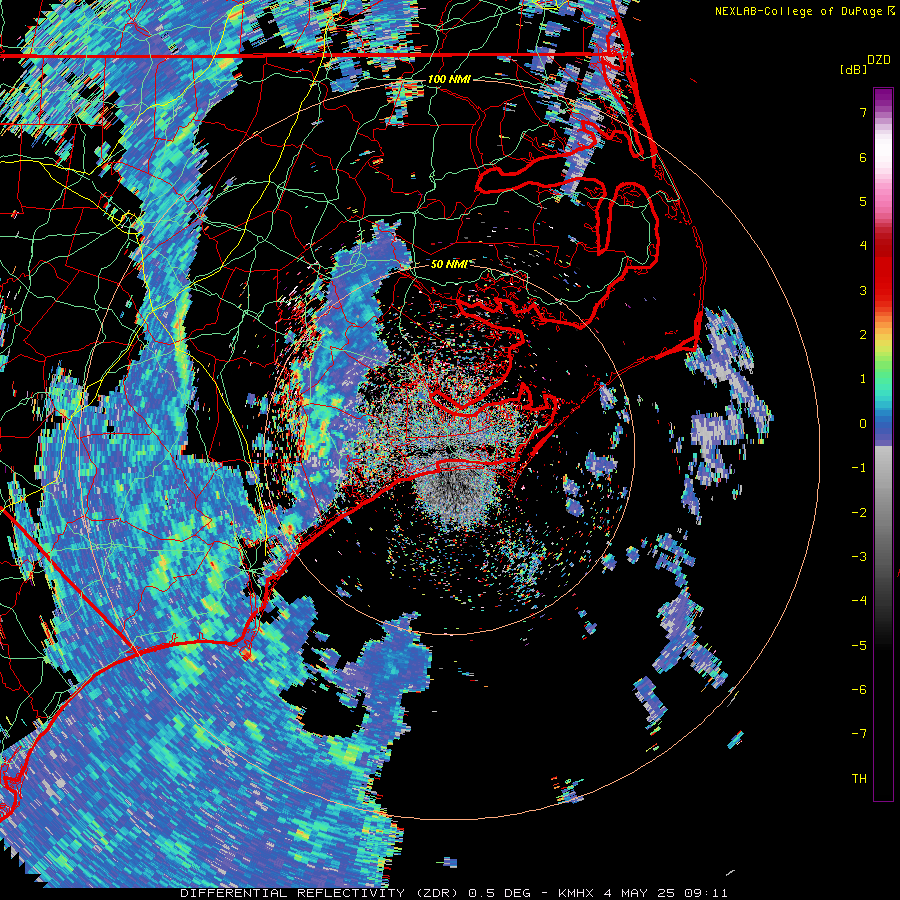This screenshot has height=900, width=900.
Task: Click the -7 dB scale label
Action: [x=859, y=734]
